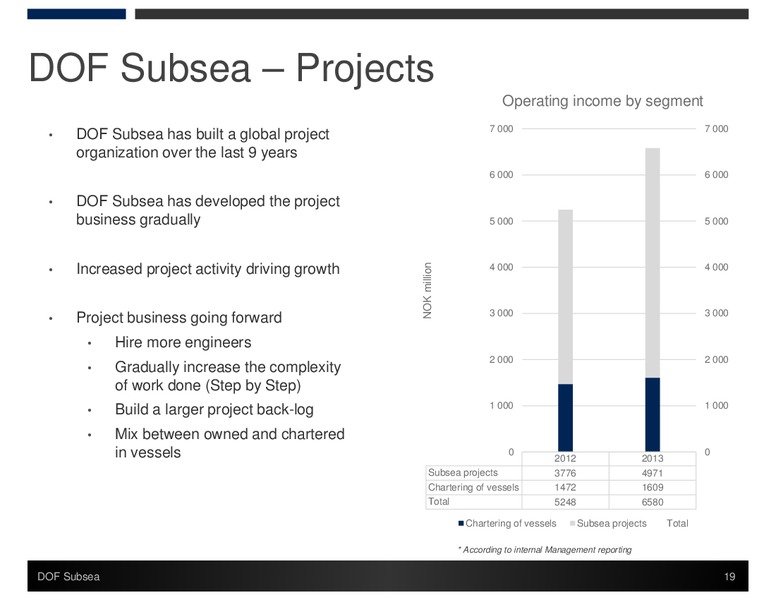This screenshot has width=776, height=600.
Task: Click the 'Total' legend entry
Action: 677,523
